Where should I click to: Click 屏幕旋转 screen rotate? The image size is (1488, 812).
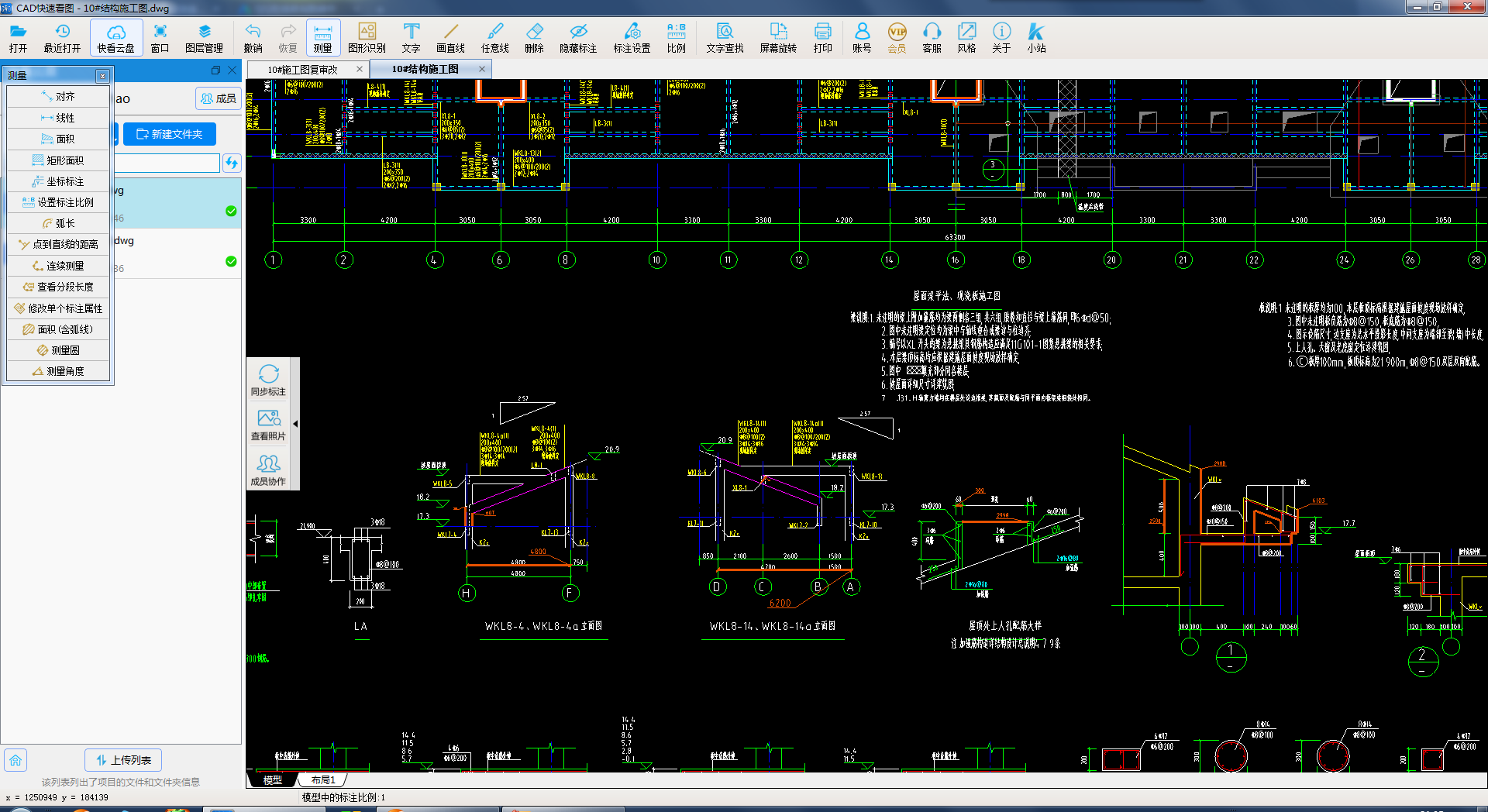point(778,38)
